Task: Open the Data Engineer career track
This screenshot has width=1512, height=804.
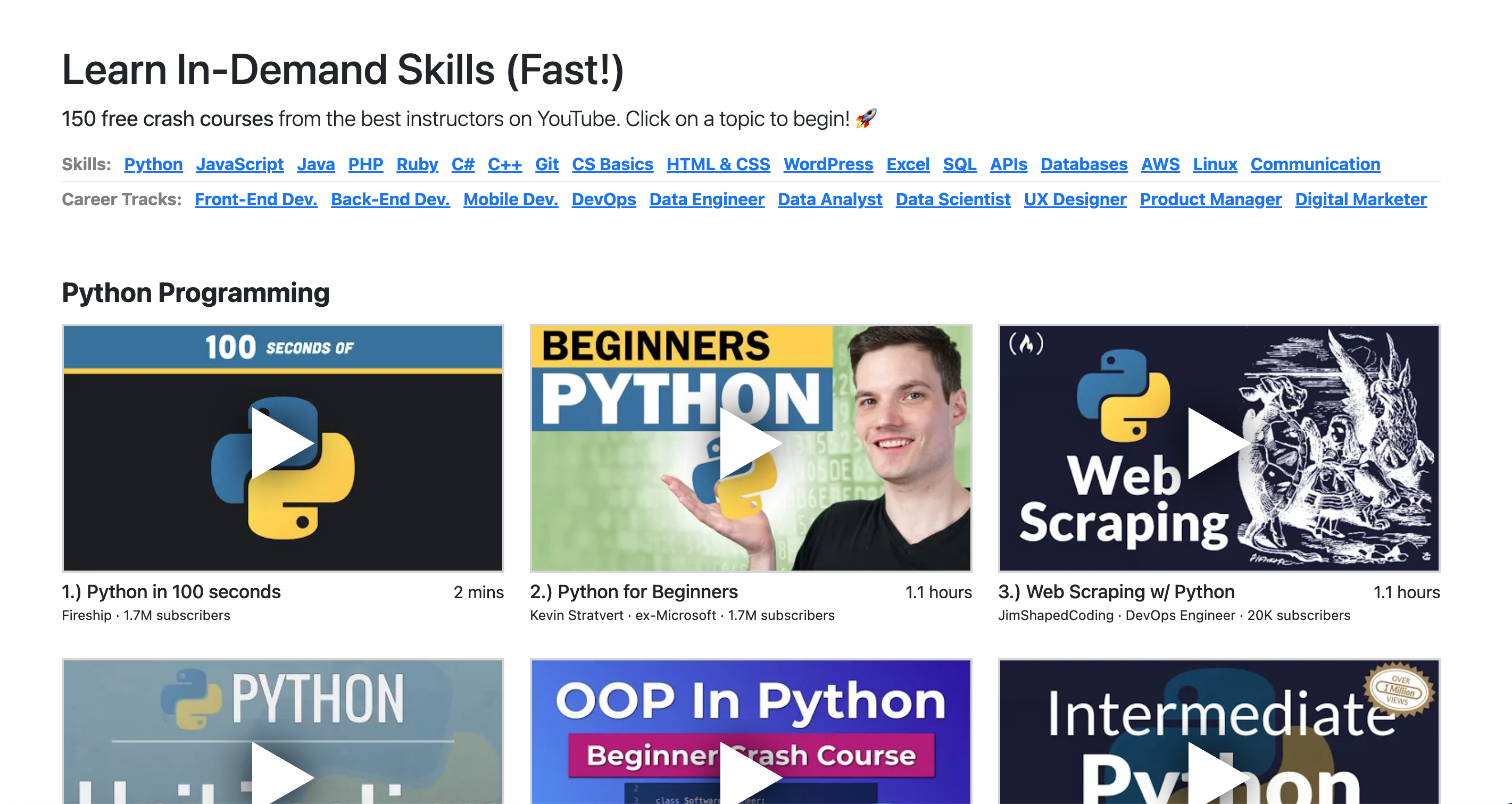Action: click(707, 199)
